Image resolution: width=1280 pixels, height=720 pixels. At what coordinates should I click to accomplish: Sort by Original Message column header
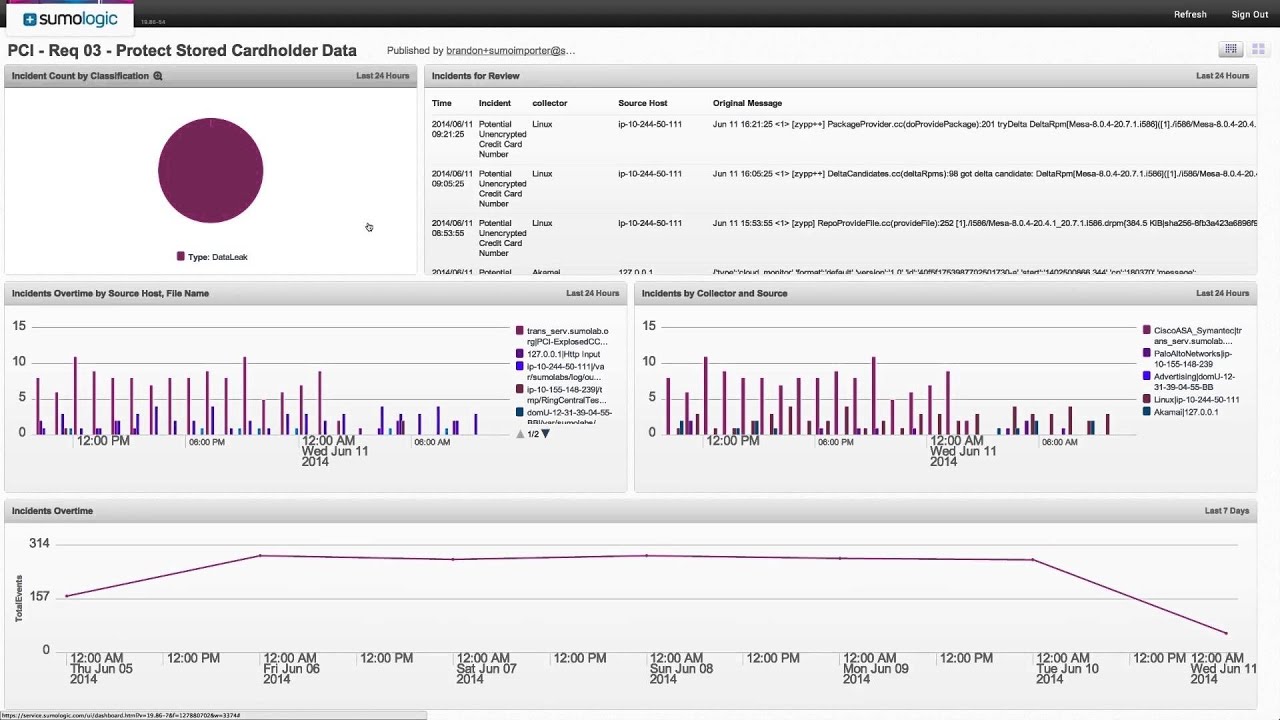click(x=747, y=103)
